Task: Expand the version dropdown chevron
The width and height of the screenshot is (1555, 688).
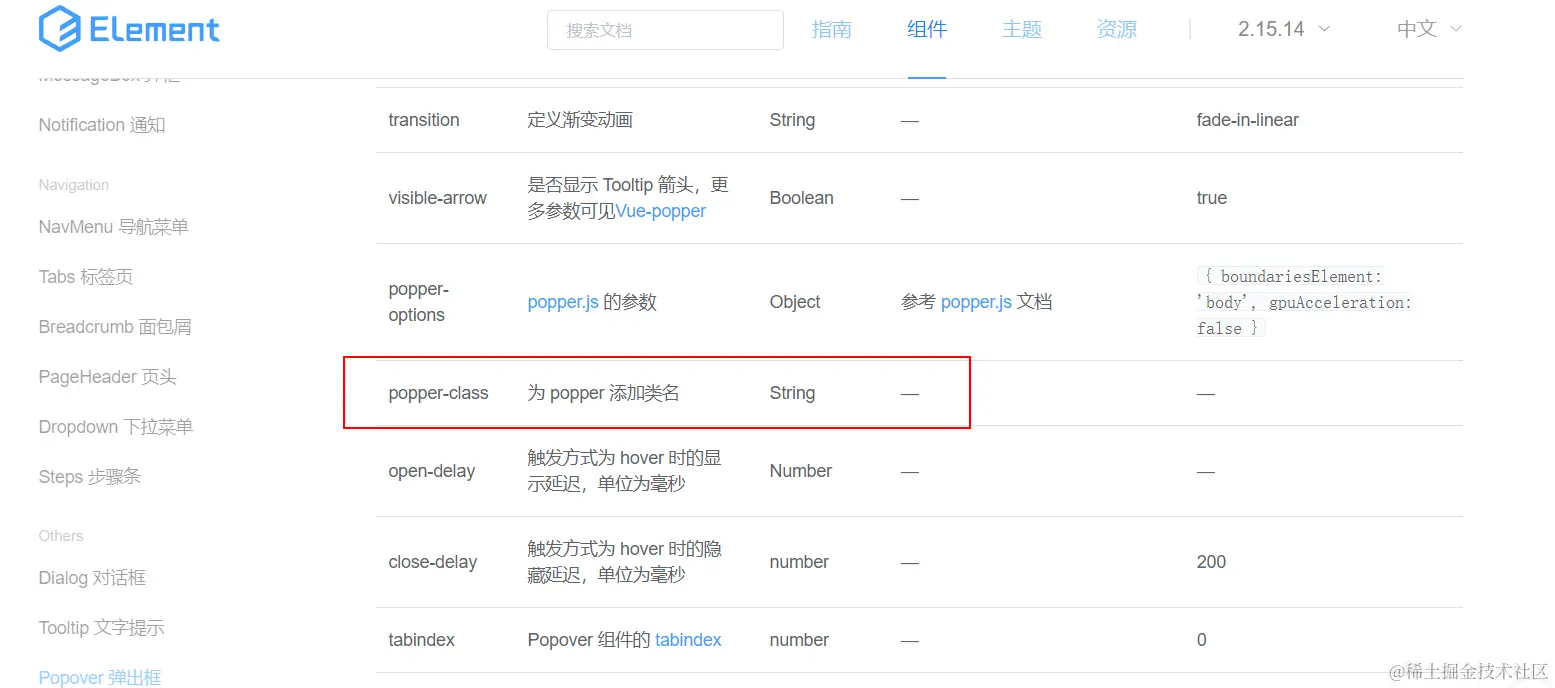Action: tap(1326, 29)
